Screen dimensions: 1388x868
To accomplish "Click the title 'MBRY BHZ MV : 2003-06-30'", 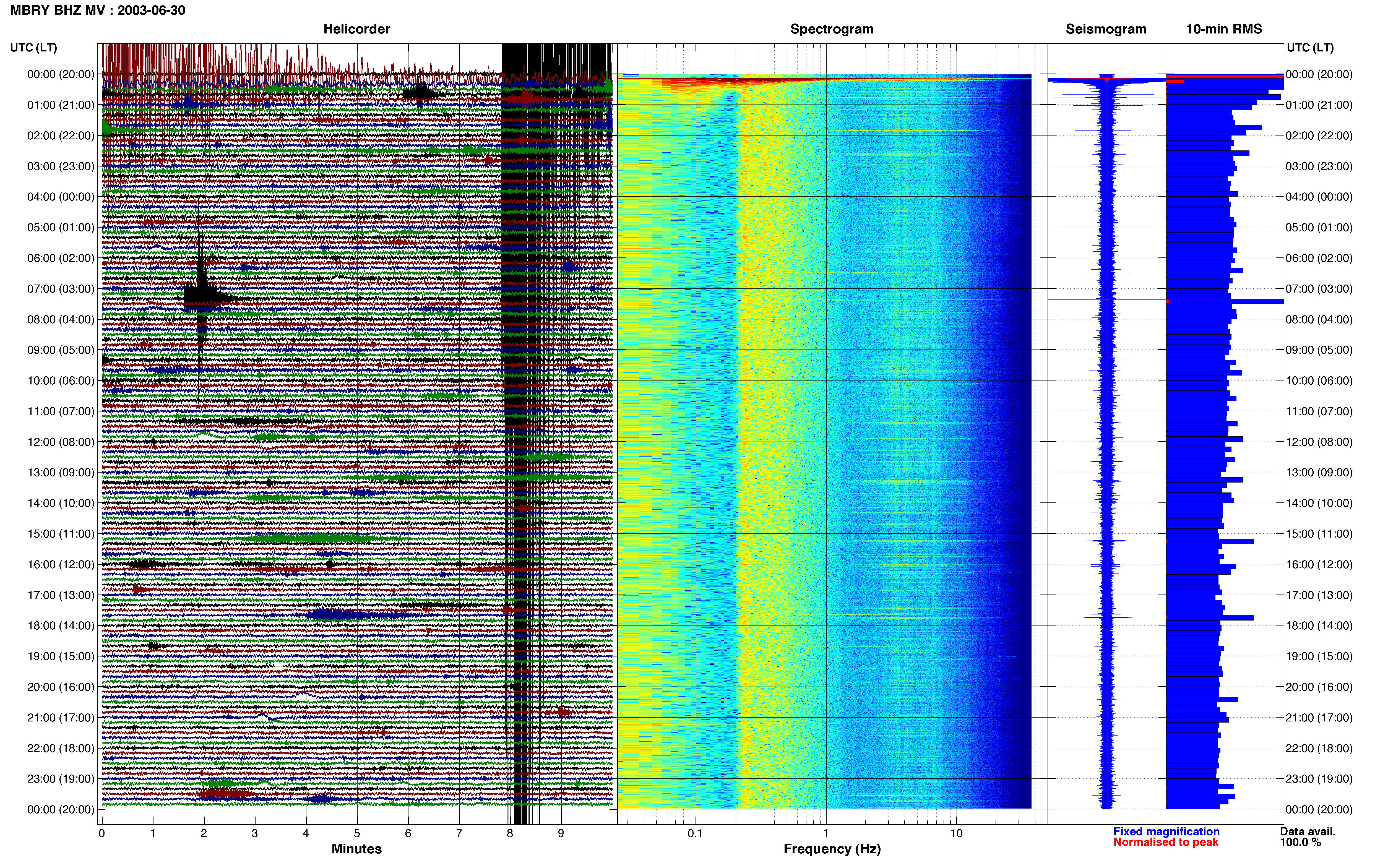I will [x=98, y=10].
